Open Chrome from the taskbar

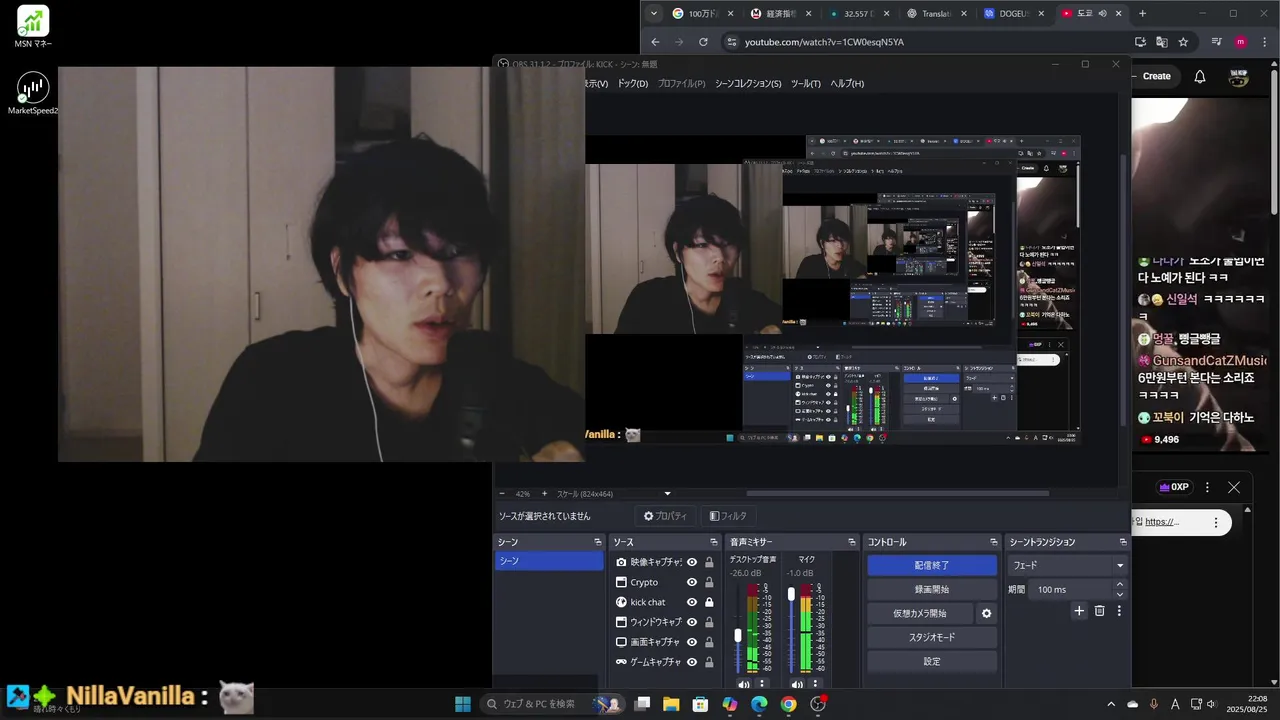tap(788, 704)
